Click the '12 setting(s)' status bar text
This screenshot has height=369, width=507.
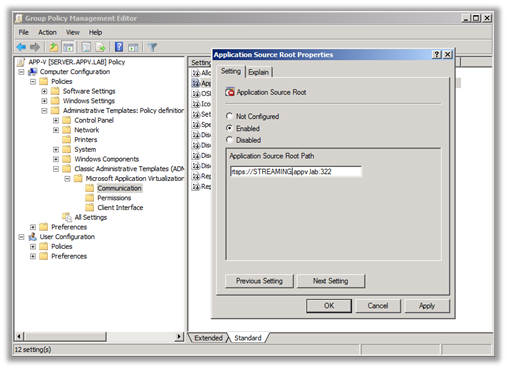coord(33,349)
